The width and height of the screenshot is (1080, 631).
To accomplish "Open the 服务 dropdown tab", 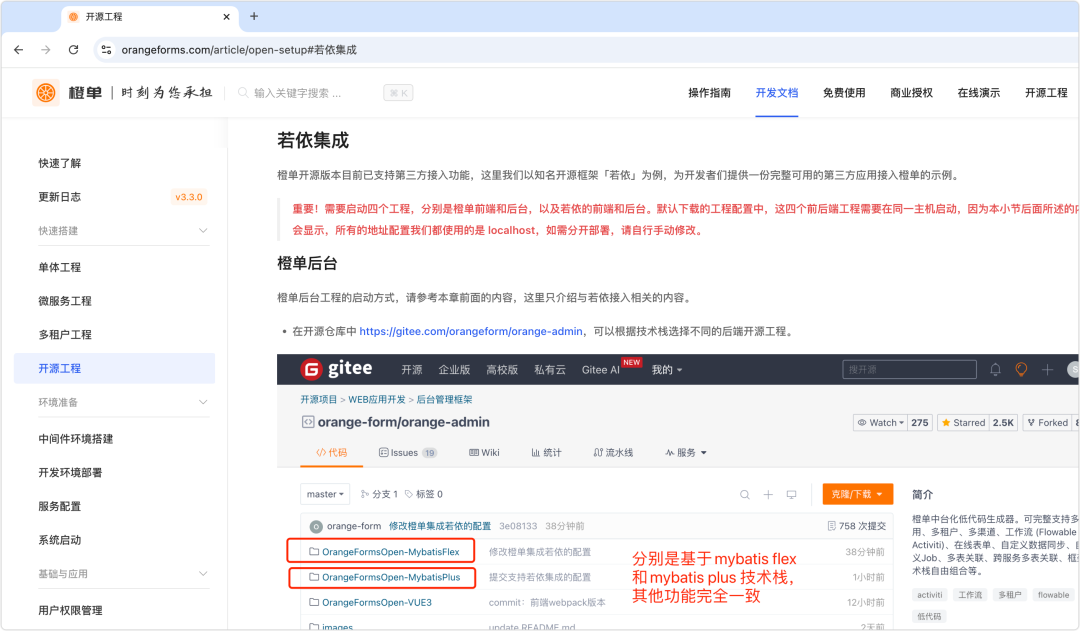I will tap(686, 453).
